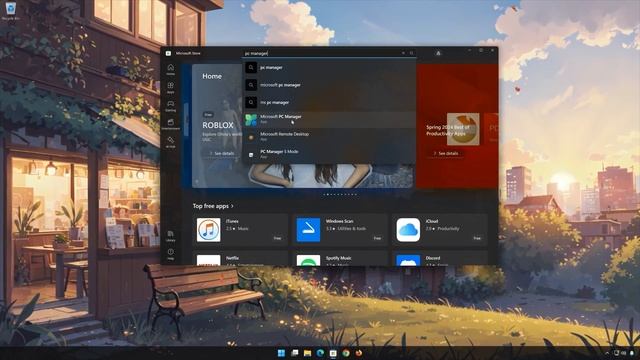640x360 pixels.
Task: Expand Top free apps list
Action: pyautogui.click(x=213, y=206)
